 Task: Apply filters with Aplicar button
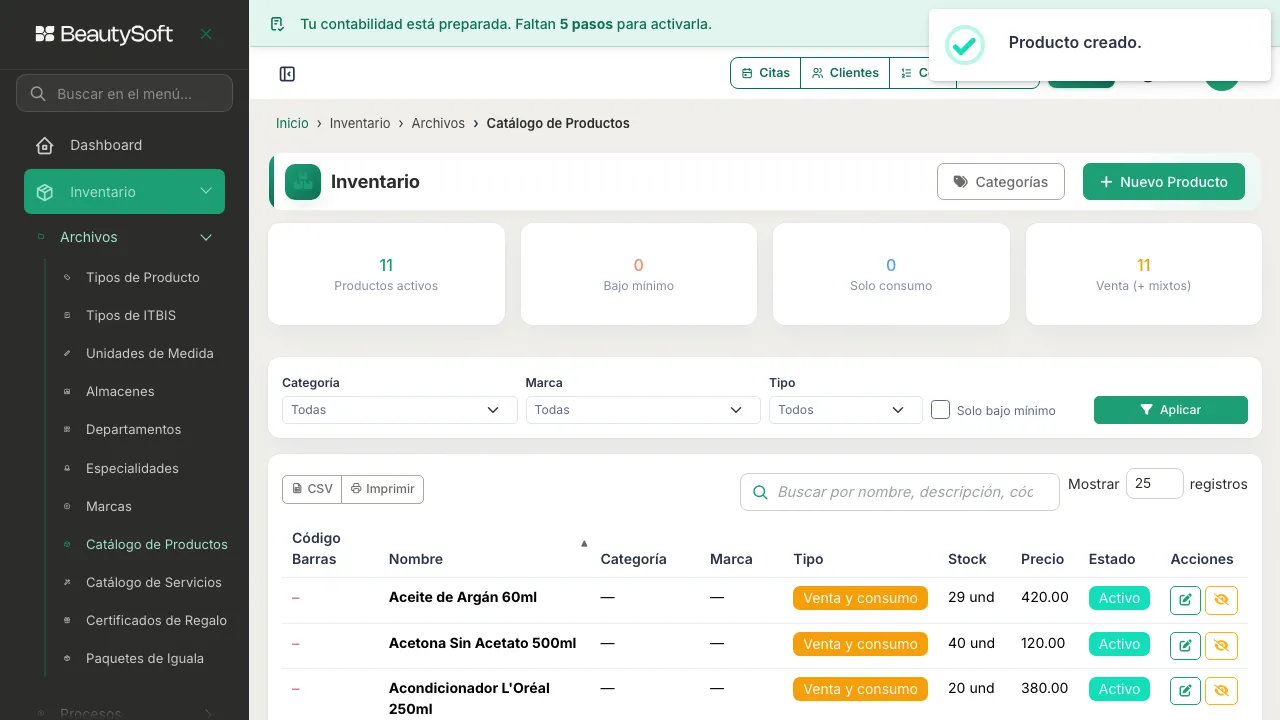1171,410
